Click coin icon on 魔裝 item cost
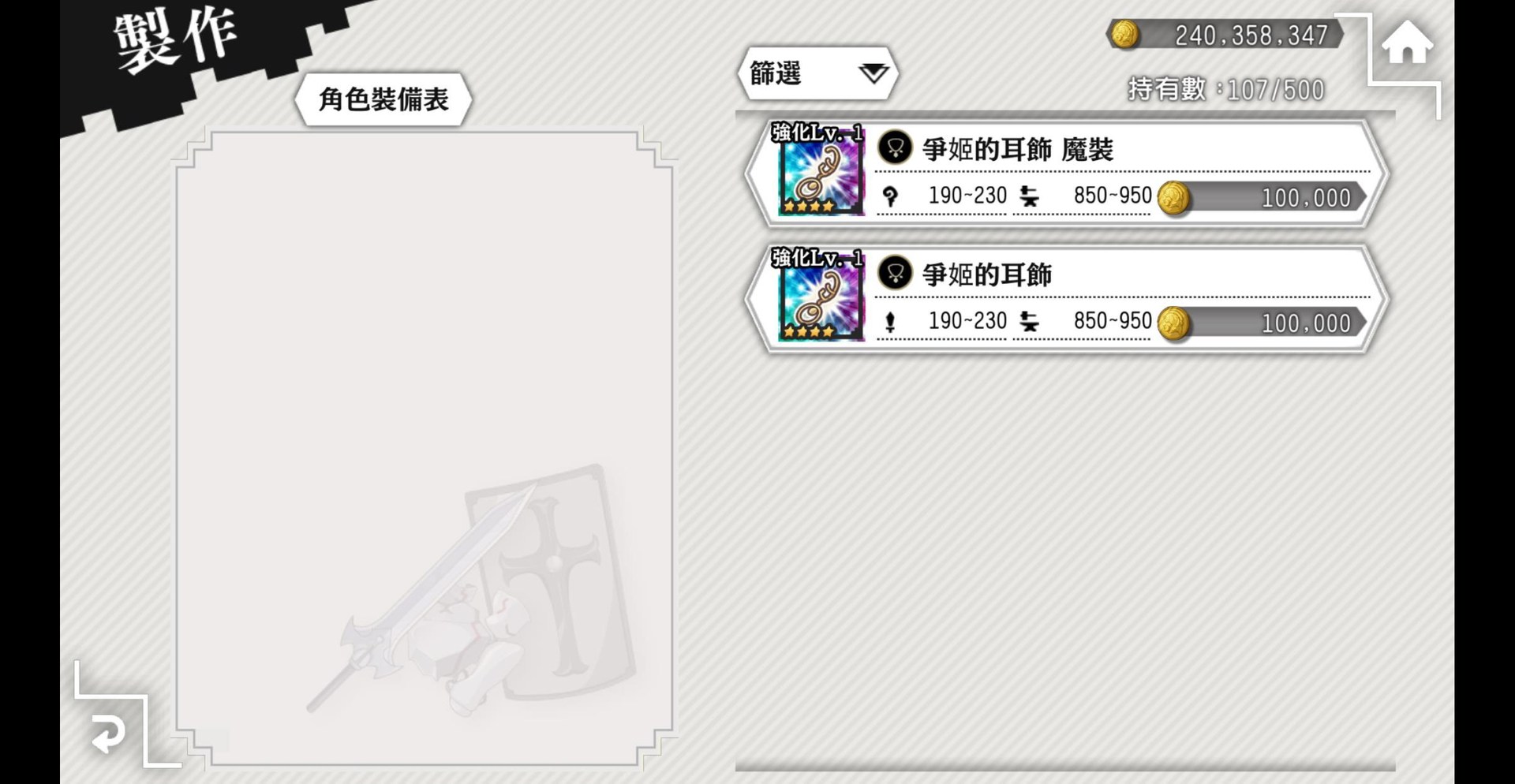Screen dimensions: 1515x784 [1174, 197]
